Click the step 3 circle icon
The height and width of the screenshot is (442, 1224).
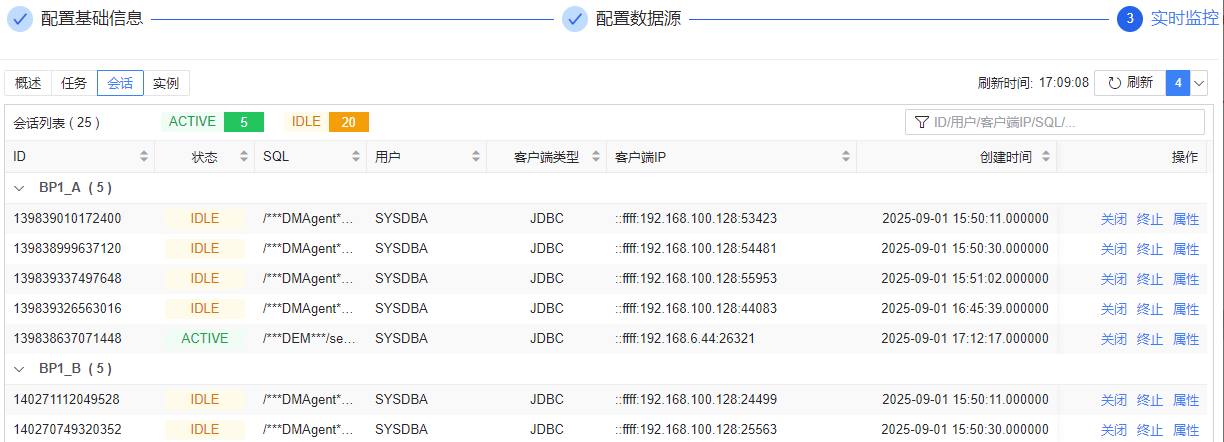1129,19
